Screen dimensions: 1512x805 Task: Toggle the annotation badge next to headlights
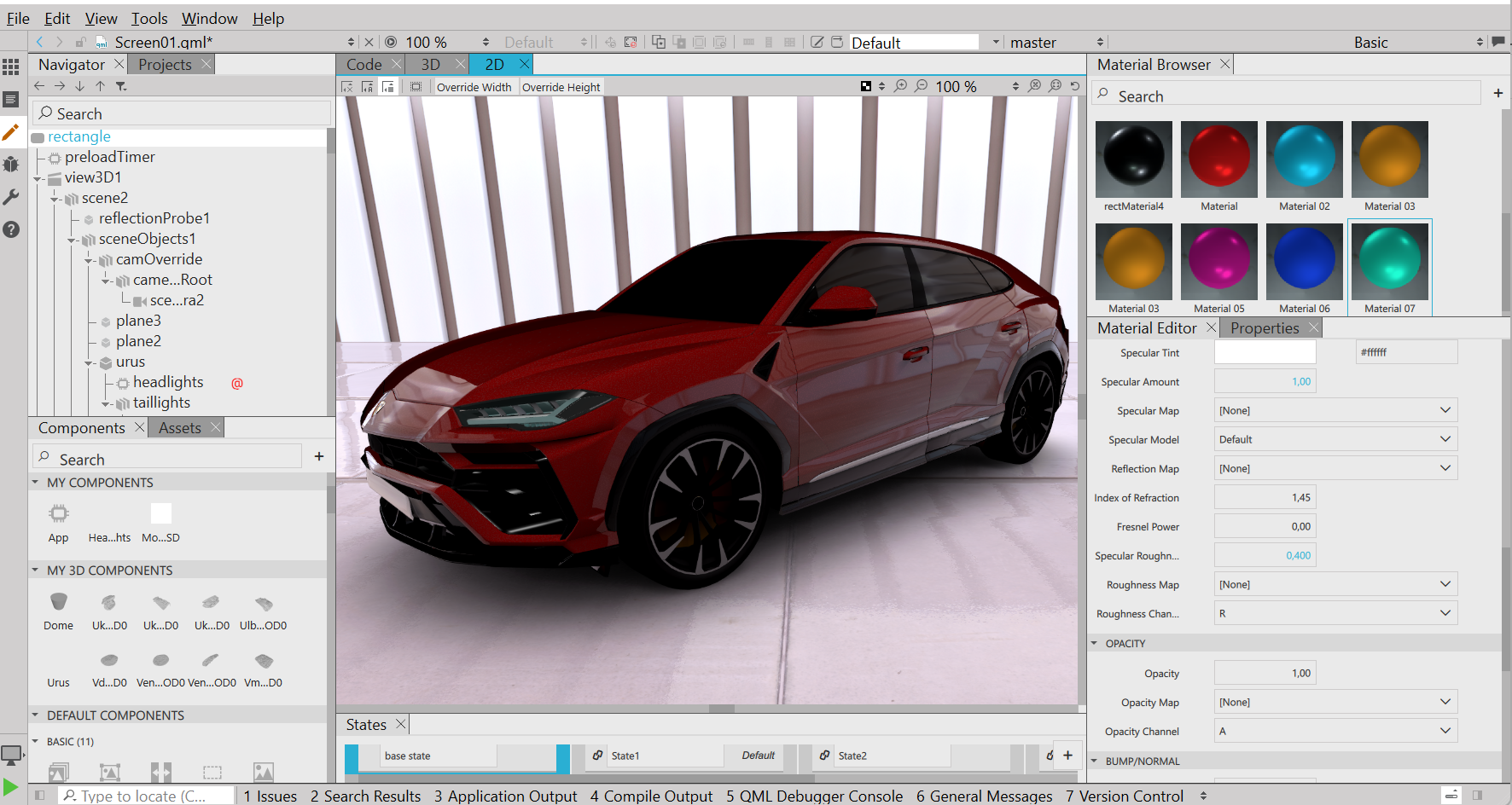coord(236,383)
